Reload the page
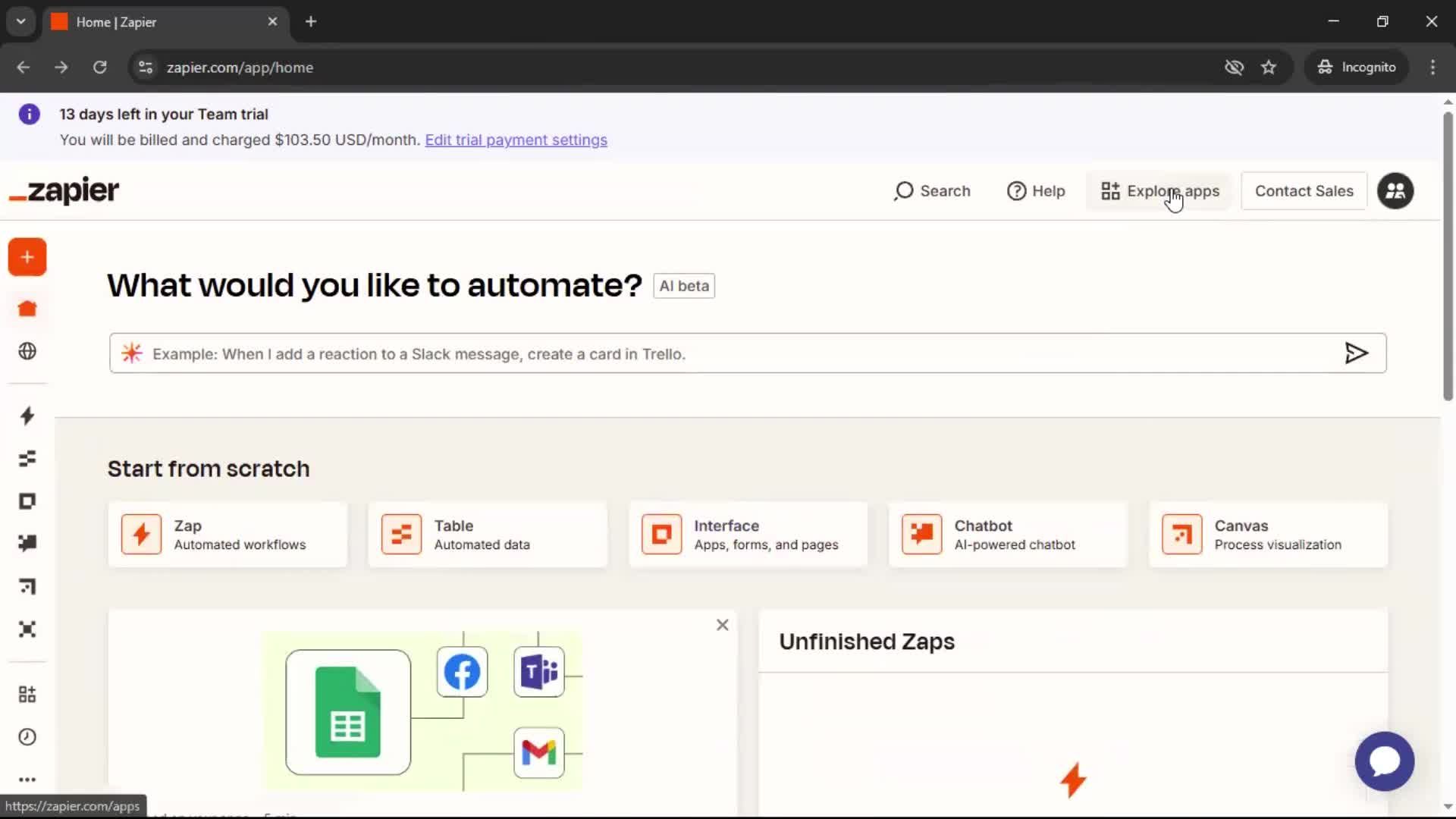The height and width of the screenshot is (819, 1456). tap(100, 67)
